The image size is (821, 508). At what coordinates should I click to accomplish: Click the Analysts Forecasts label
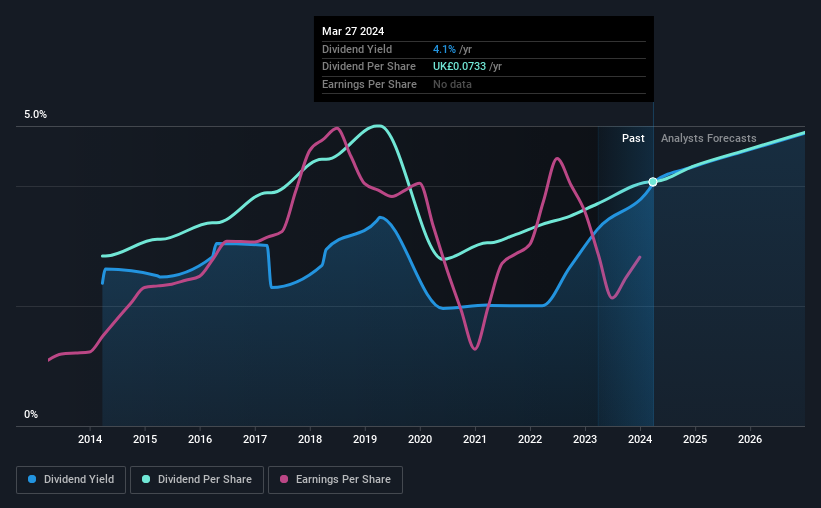[708, 138]
